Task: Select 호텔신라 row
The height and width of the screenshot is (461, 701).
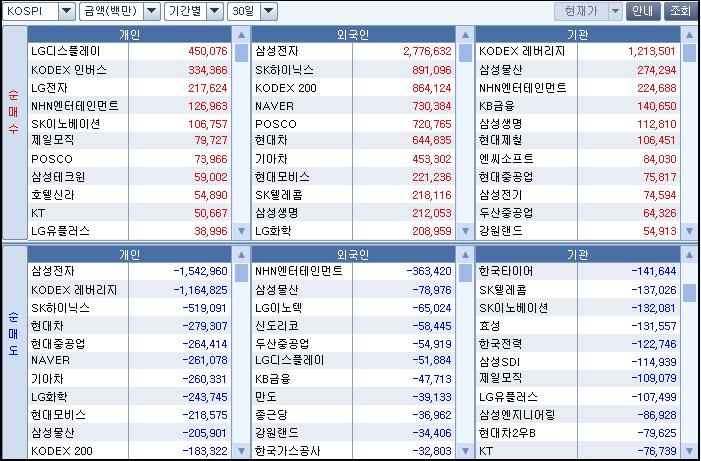Action: 130,195
